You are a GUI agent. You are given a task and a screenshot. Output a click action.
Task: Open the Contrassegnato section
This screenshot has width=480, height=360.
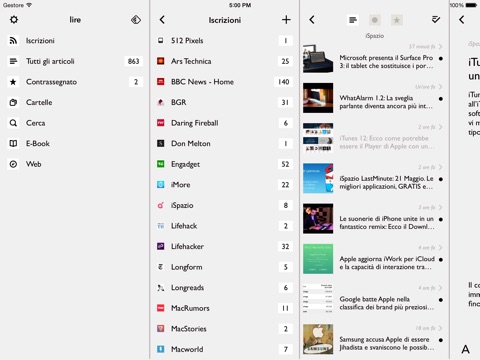[x=75, y=82]
